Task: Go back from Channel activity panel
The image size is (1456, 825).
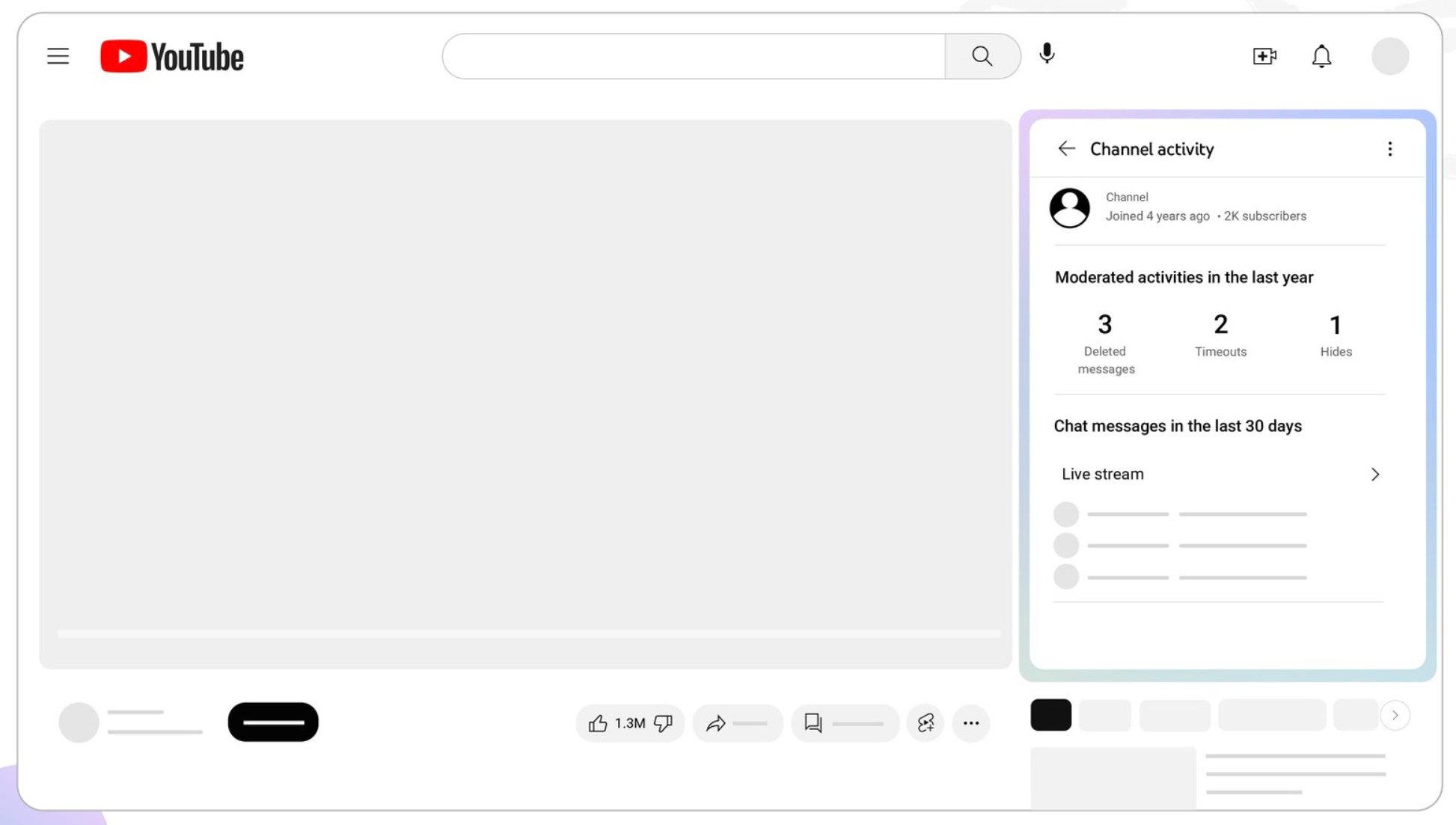Action: click(x=1066, y=149)
